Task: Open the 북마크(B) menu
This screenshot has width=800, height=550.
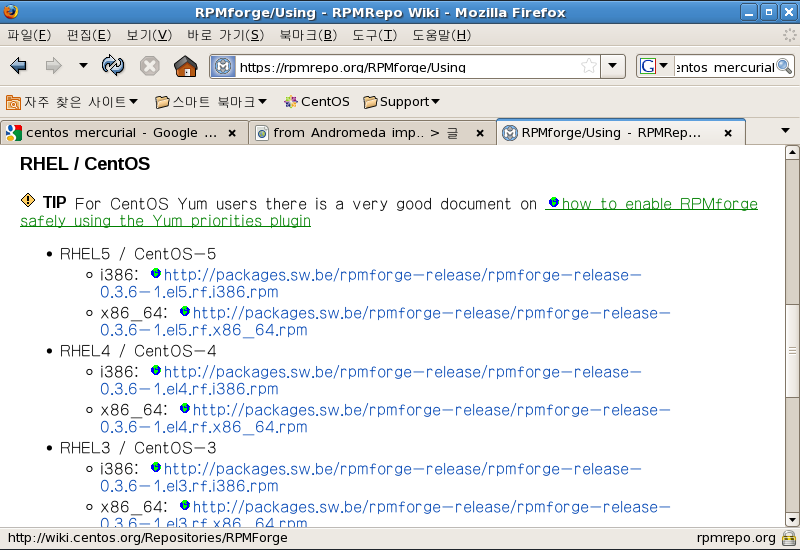Action: point(308,35)
